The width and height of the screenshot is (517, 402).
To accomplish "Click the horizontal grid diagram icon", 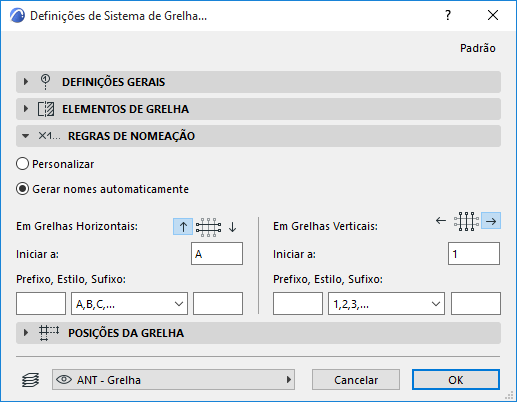I will coord(208,227).
